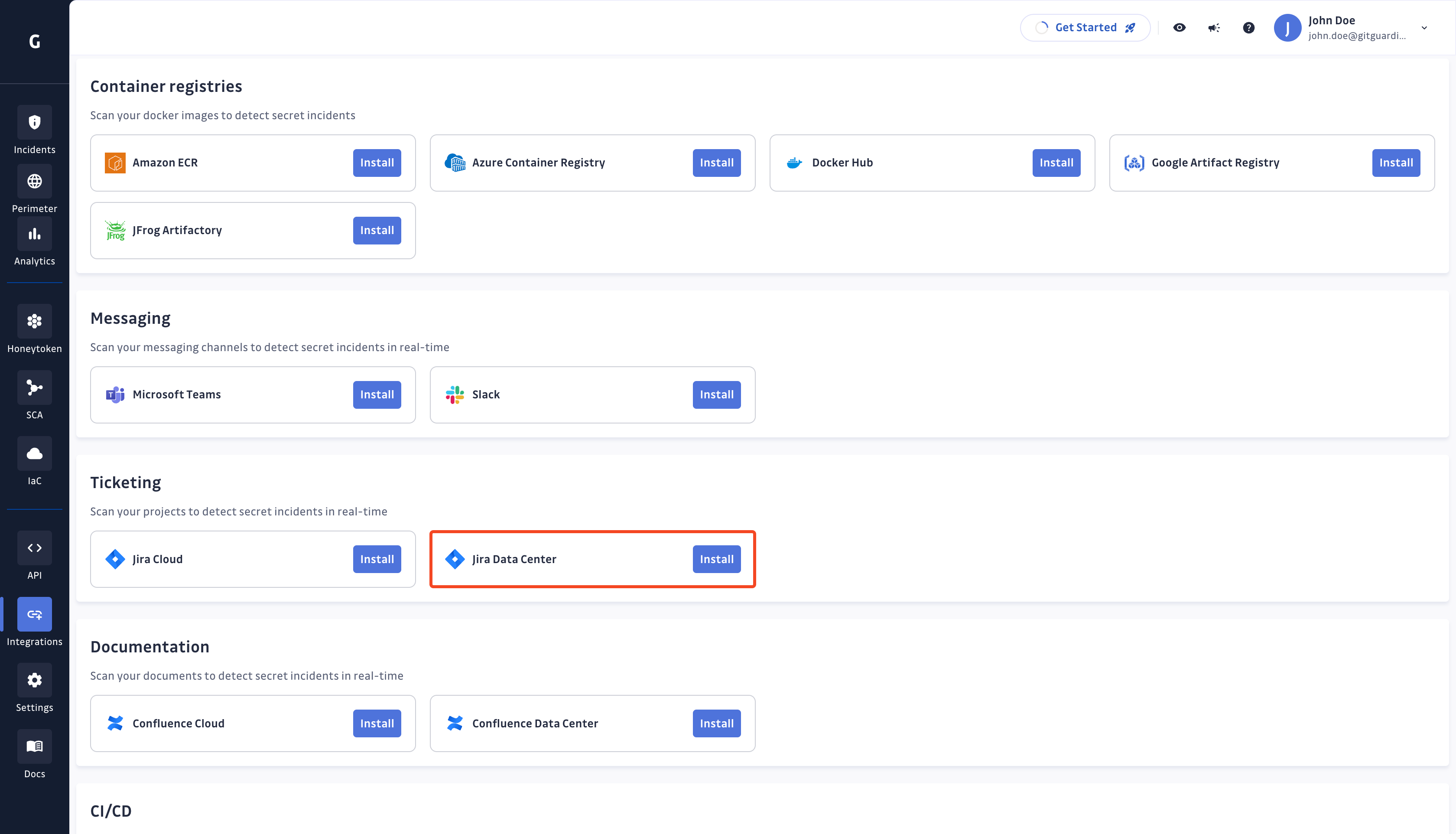Click the Messaging section heading
1456x834 pixels.
tap(130, 319)
